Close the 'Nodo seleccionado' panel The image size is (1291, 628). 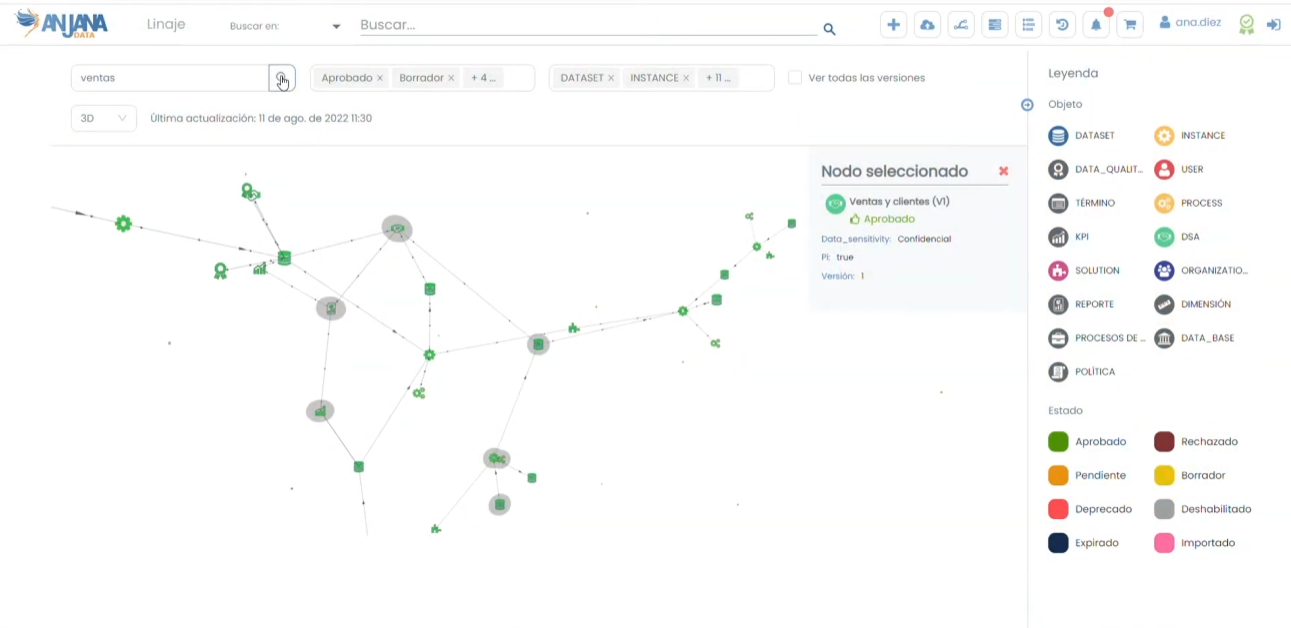1003,172
